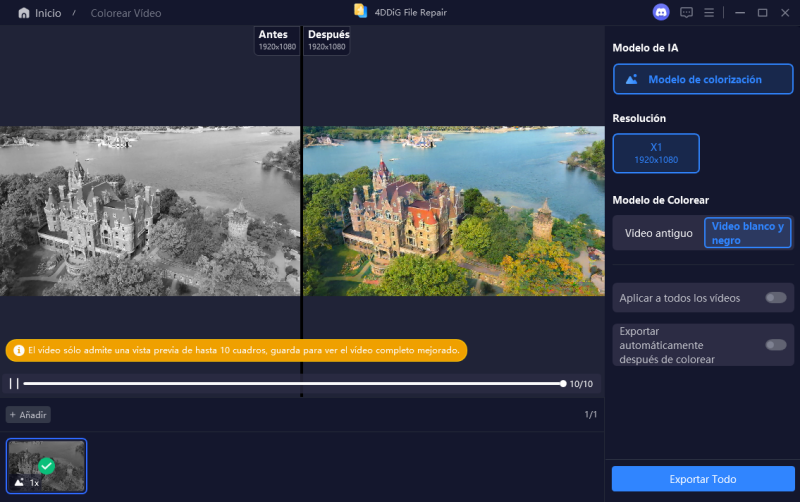Viewport: 800px width, 502px height.
Task: Select the Vídeo blanco y negro option
Action: pyautogui.click(x=747, y=233)
